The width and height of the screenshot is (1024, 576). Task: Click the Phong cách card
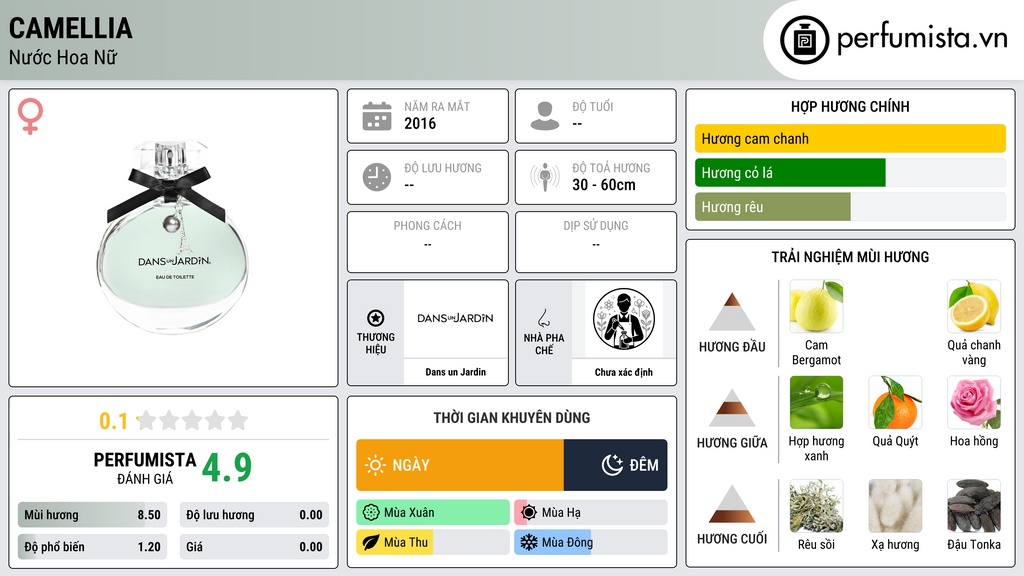coord(428,242)
